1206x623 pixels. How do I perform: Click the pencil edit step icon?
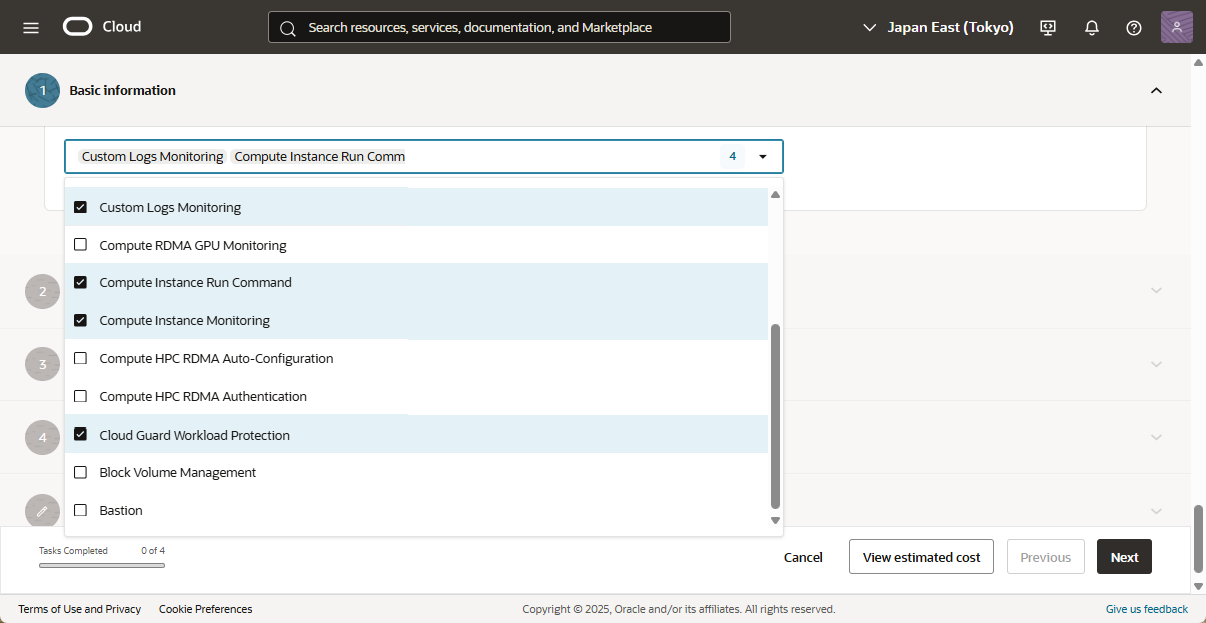point(42,511)
